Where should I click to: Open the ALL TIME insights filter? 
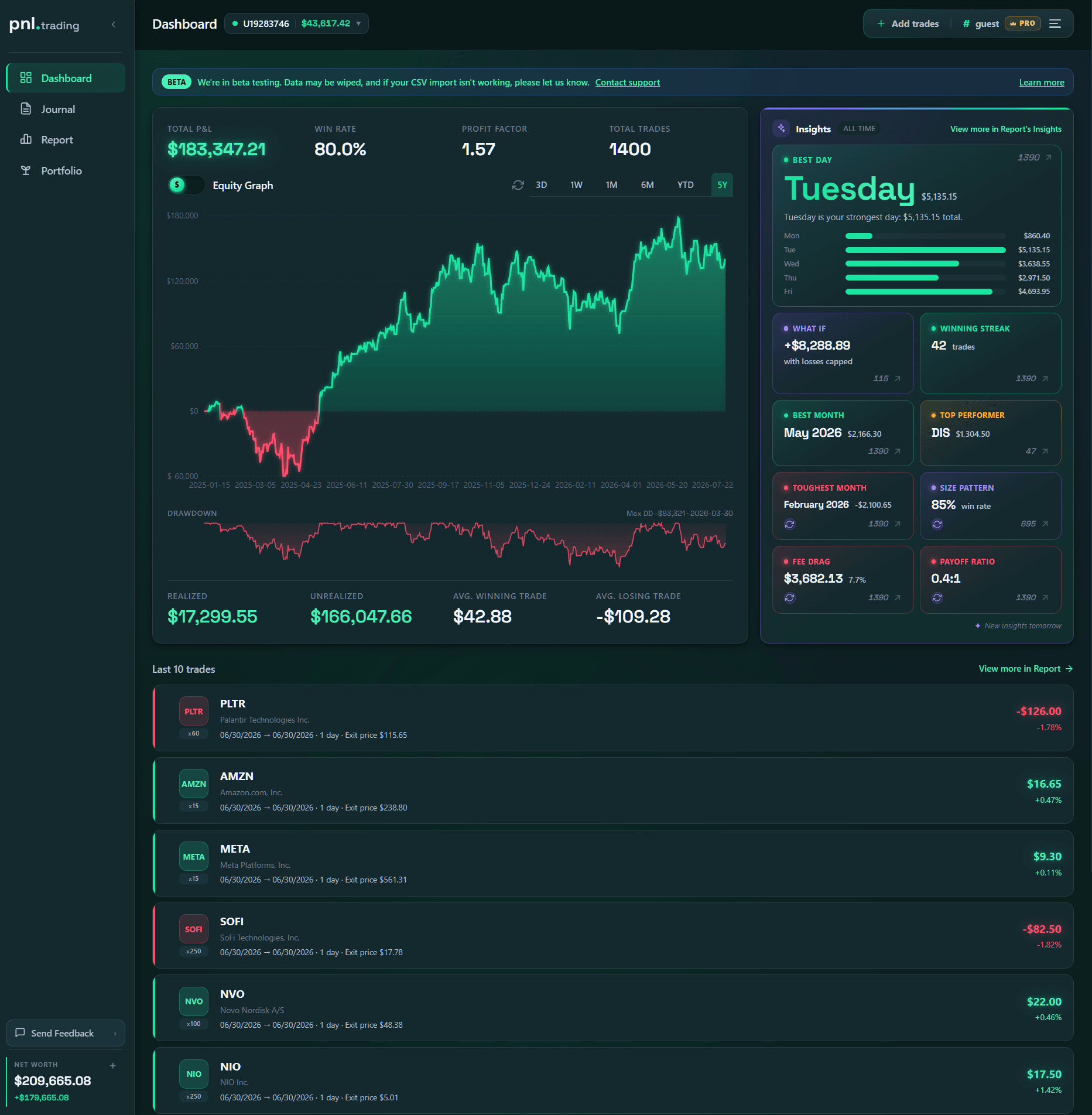click(859, 129)
